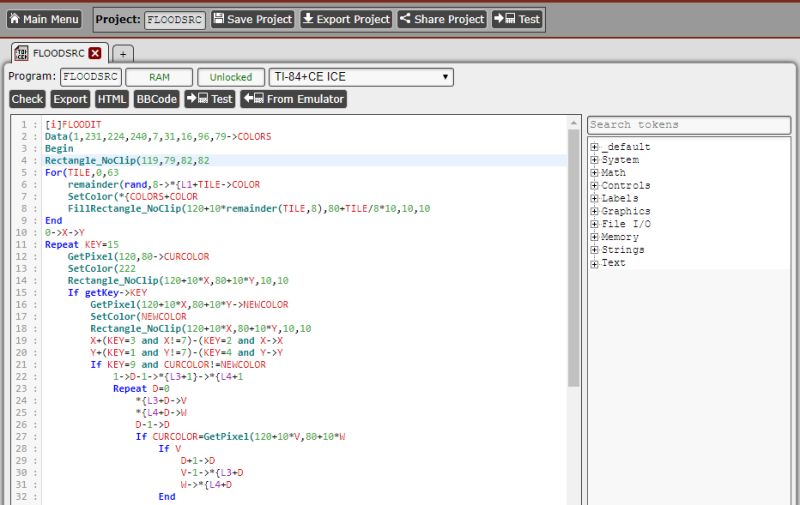Click the 0->X->Y line

click(65, 233)
